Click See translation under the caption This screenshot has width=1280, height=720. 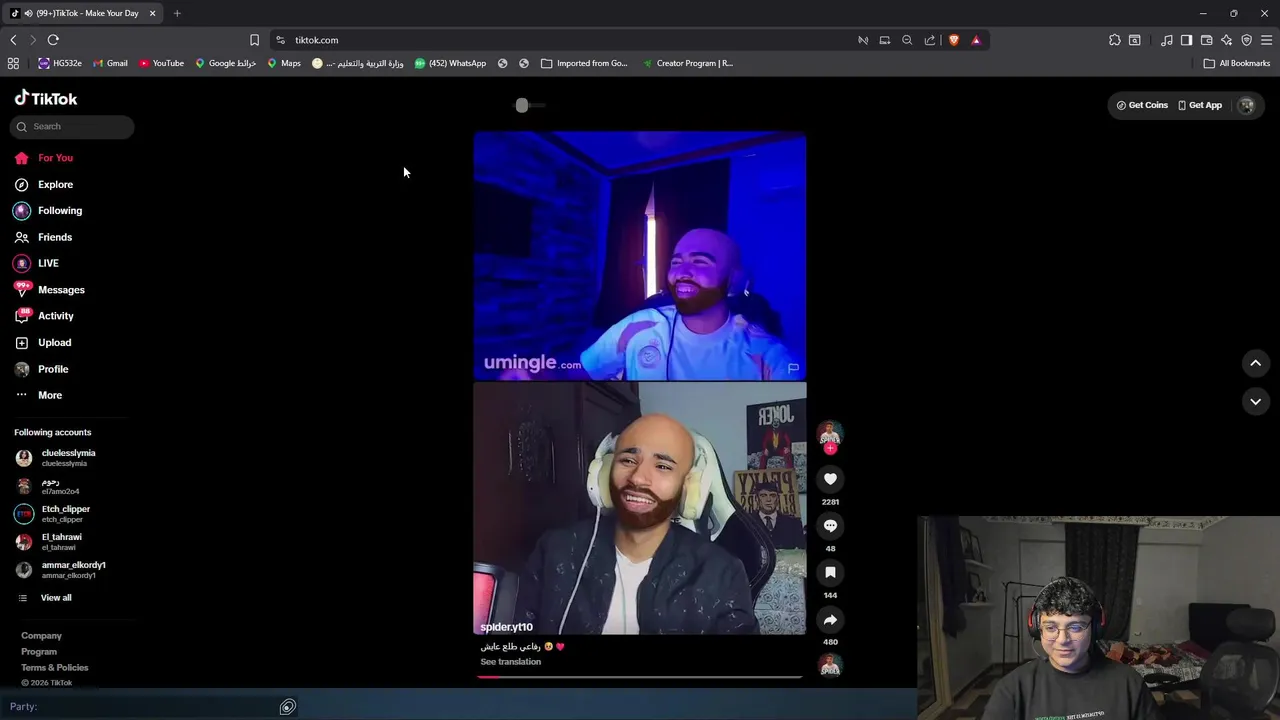[510, 662]
